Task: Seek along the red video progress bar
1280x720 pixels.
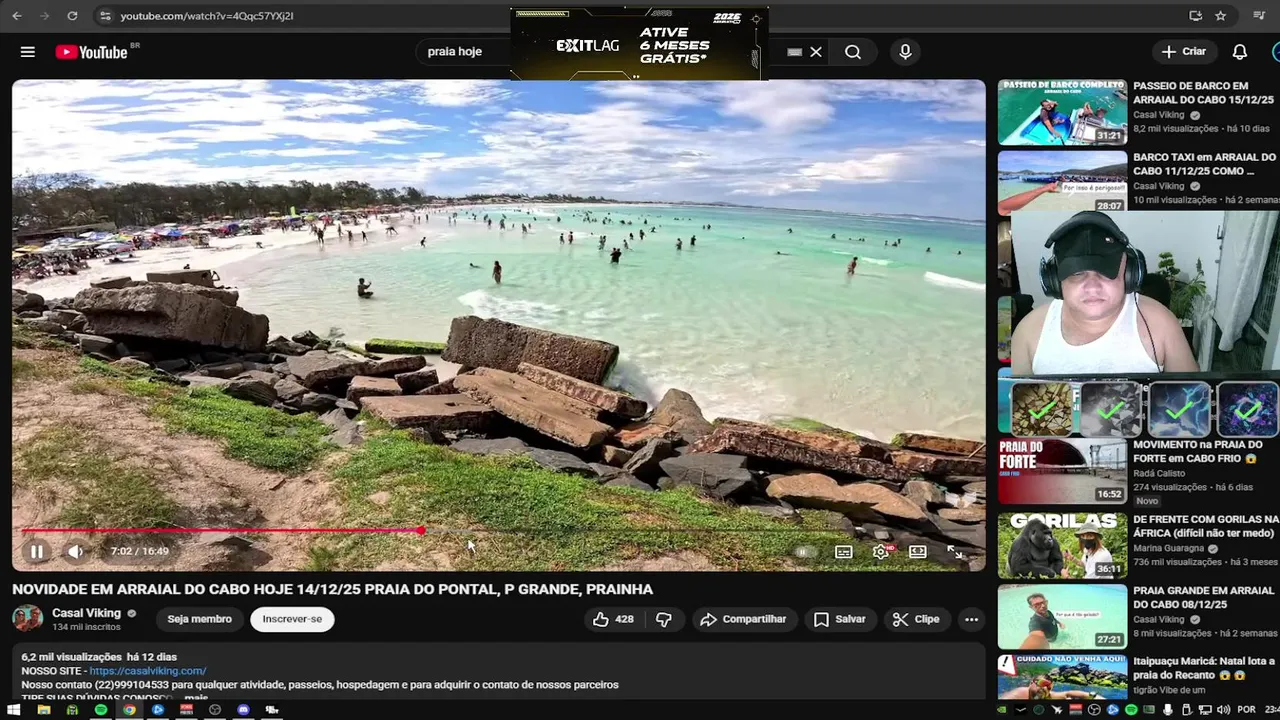Action: tap(498, 531)
